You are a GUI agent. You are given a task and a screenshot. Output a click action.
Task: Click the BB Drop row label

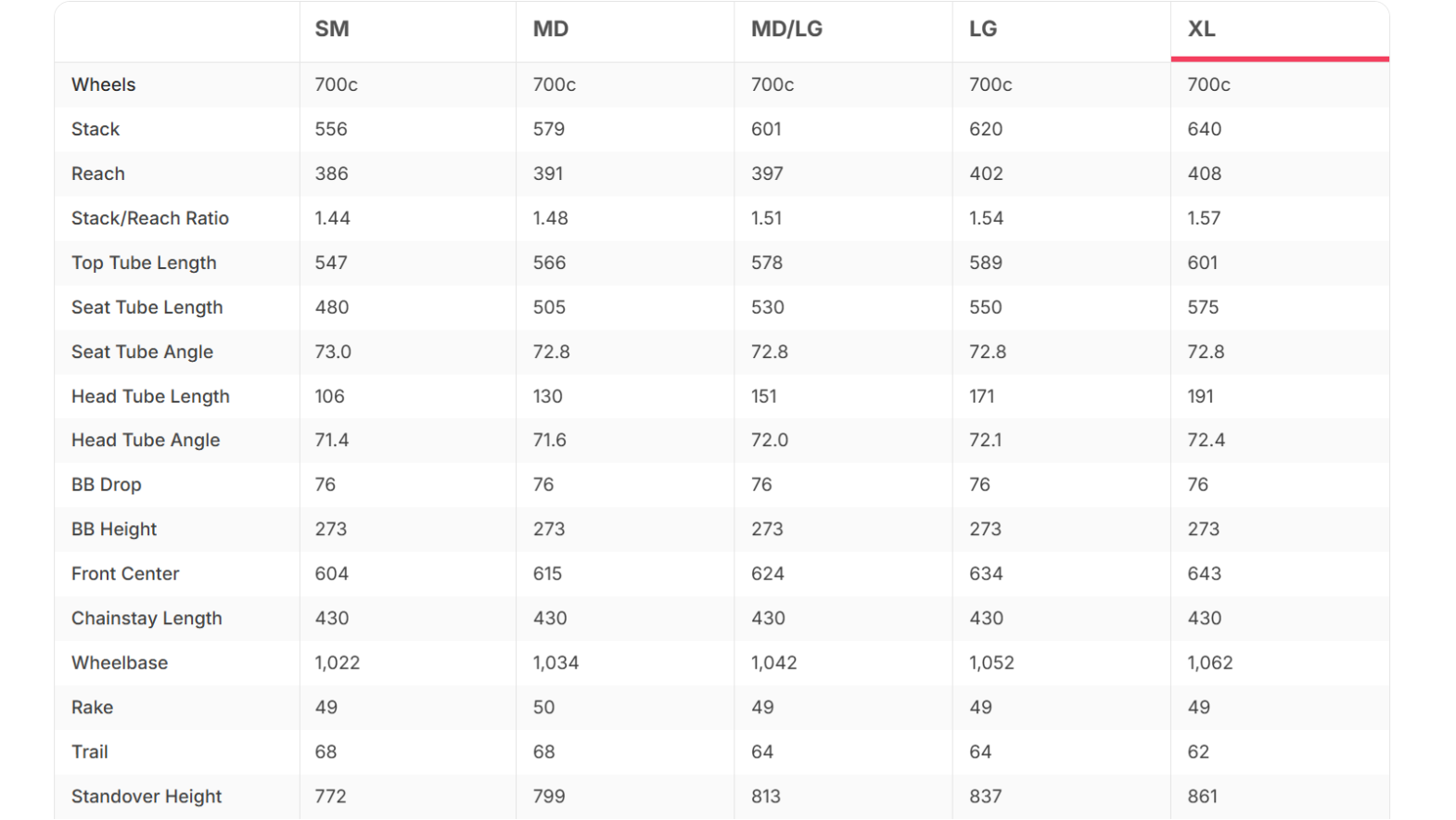pyautogui.click(x=107, y=484)
